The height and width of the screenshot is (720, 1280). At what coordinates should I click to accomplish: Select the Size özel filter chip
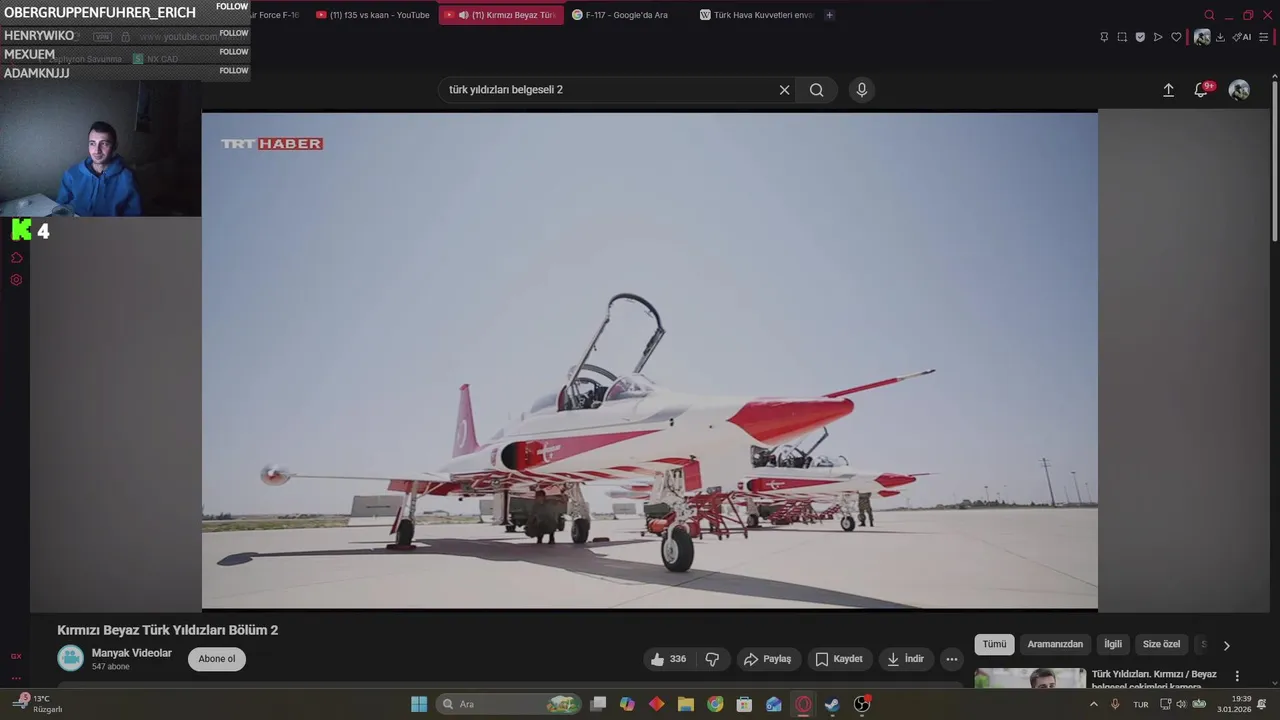[1161, 645]
